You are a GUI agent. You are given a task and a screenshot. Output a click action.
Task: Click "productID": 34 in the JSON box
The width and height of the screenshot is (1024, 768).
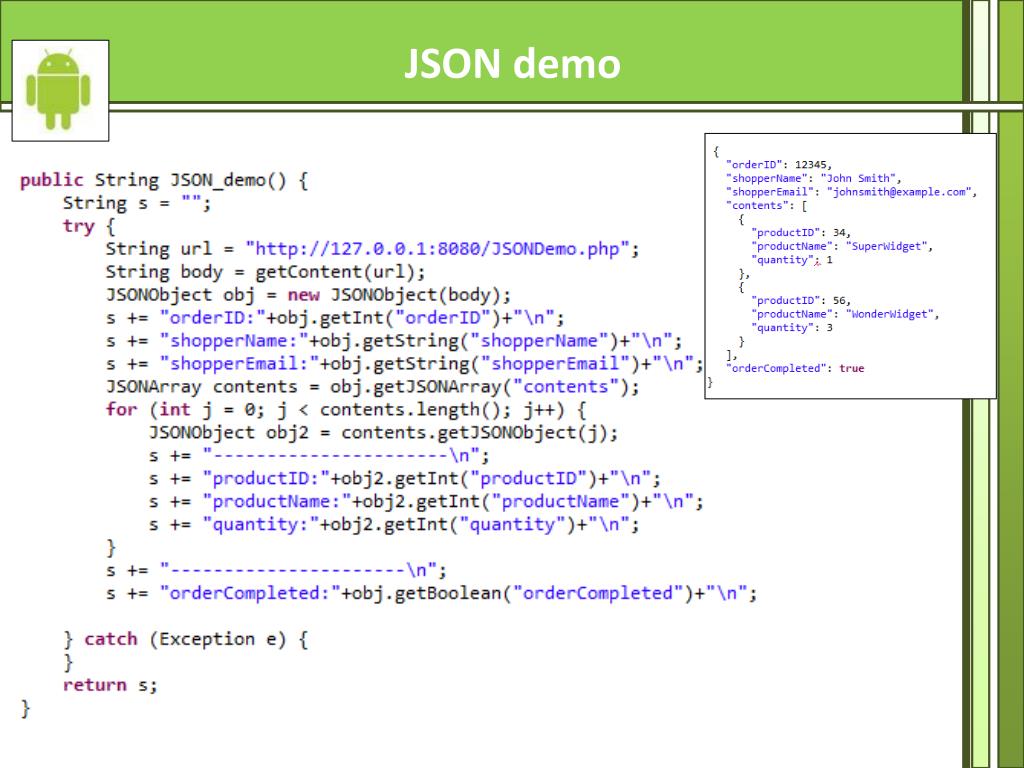click(801, 232)
